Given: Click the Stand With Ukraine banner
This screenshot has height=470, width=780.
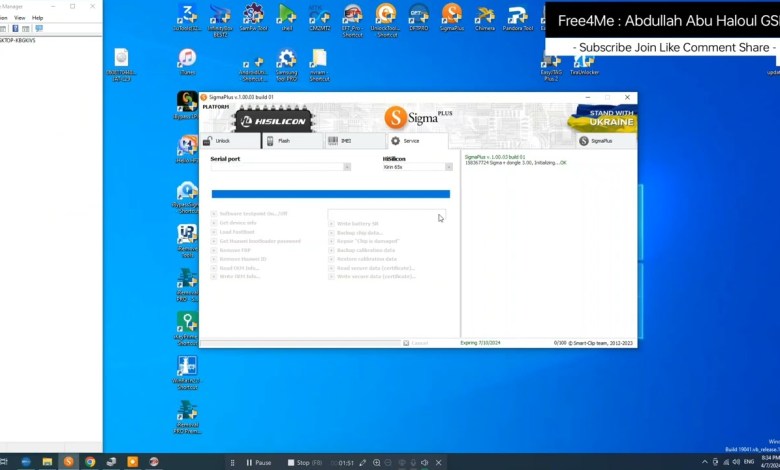Looking at the screenshot, I should coord(600,118).
